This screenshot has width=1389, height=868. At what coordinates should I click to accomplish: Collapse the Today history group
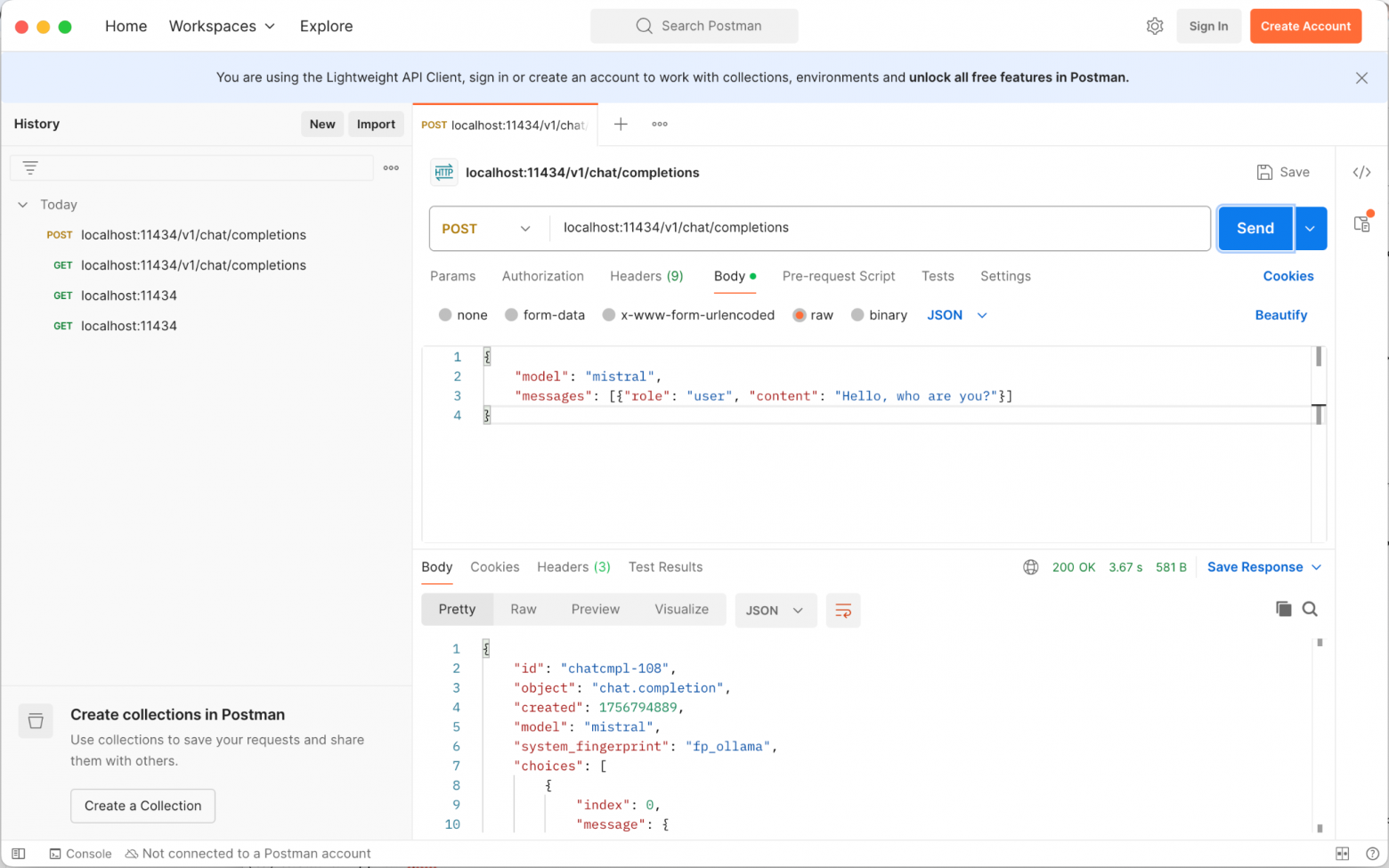(x=22, y=205)
